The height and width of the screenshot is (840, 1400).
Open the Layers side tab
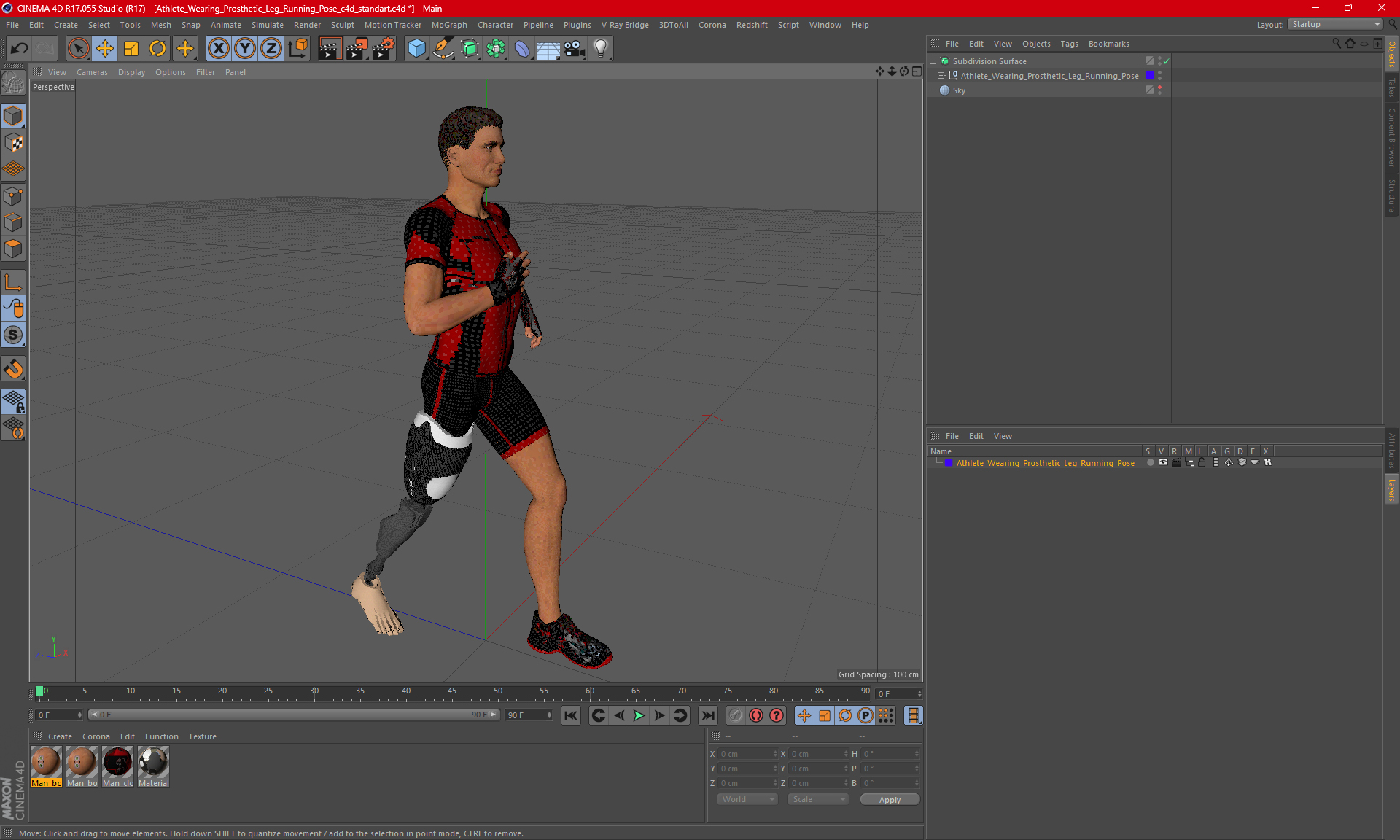(1391, 489)
